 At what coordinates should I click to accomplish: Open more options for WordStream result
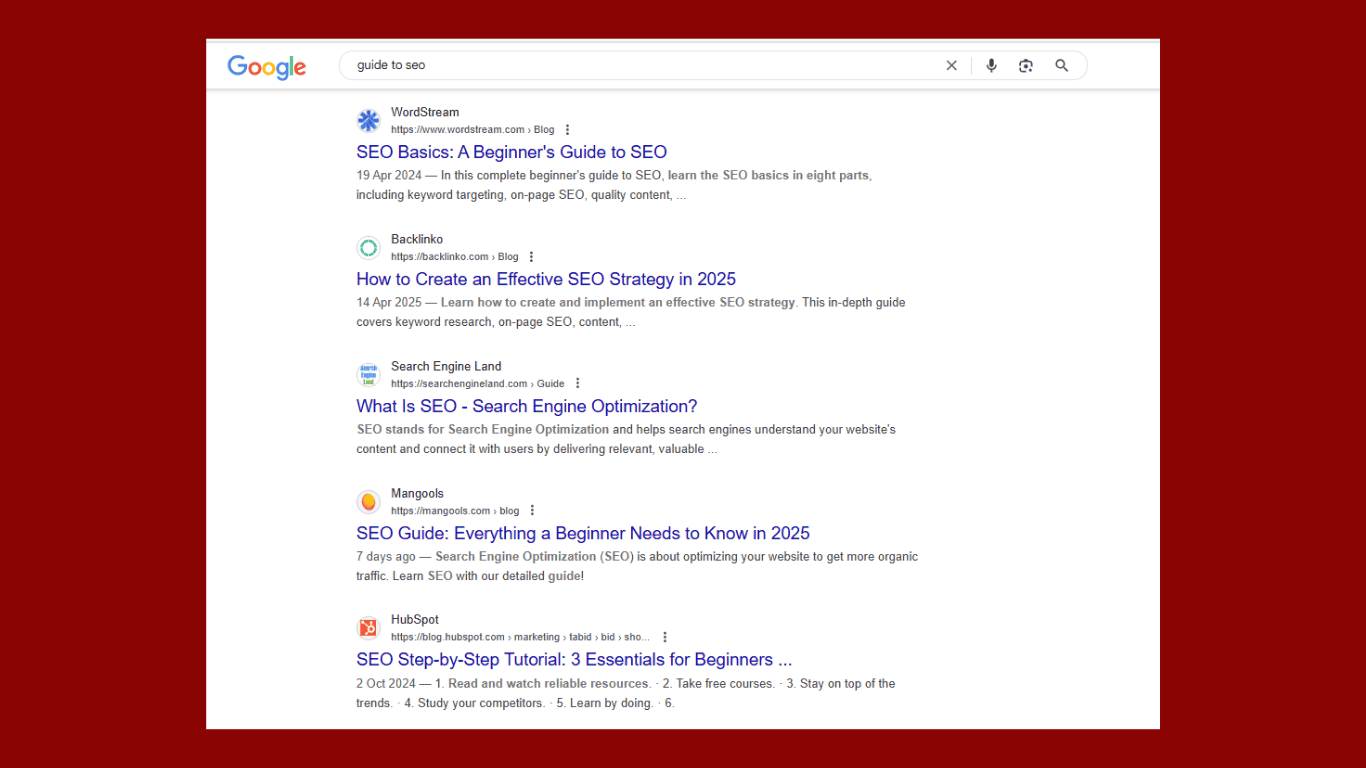pyautogui.click(x=567, y=130)
